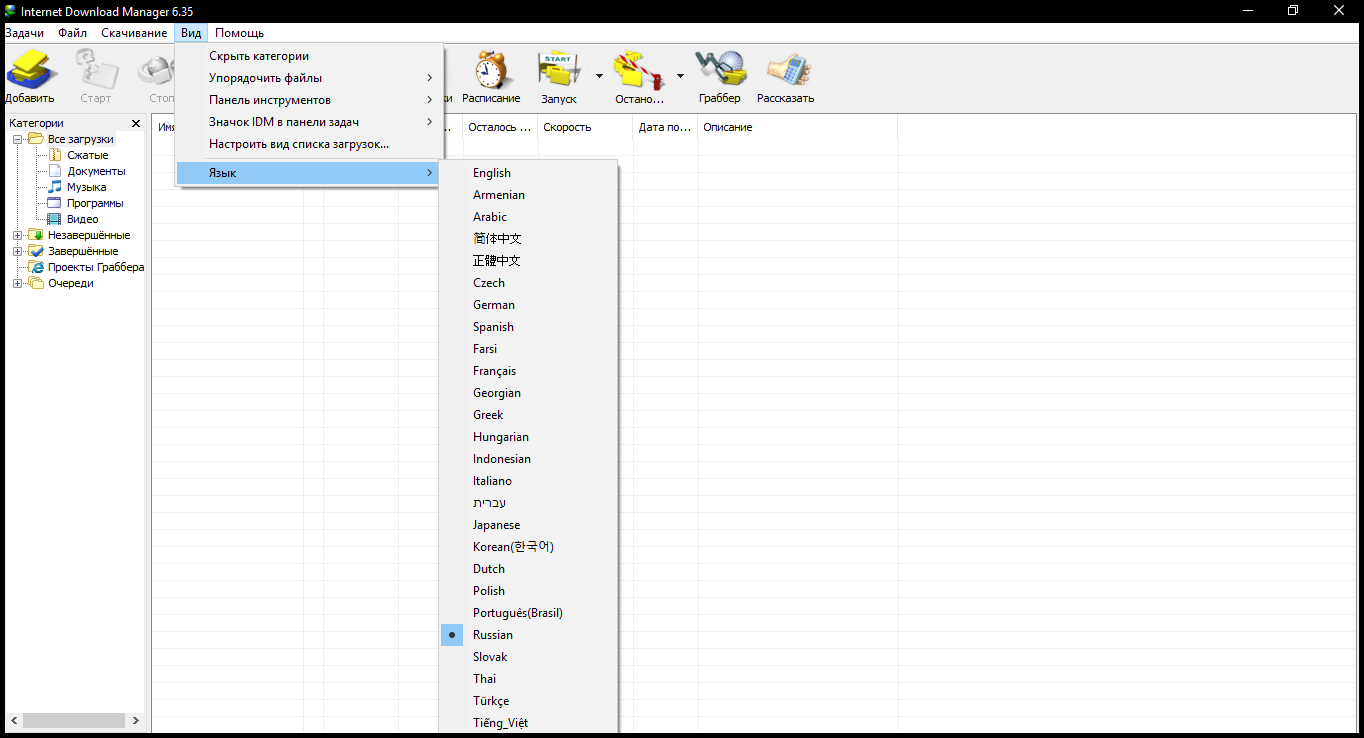
Task: Collapse the Все загрузки tree node
Action: pos(17,139)
